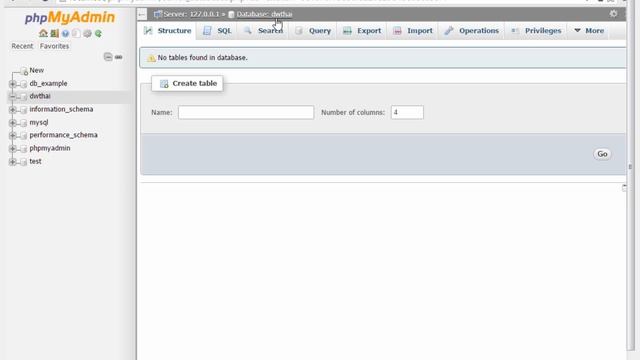Image resolution: width=640 pixels, height=360 pixels.
Task: Select performance_schema in the database tree
Action: [x=63, y=135]
